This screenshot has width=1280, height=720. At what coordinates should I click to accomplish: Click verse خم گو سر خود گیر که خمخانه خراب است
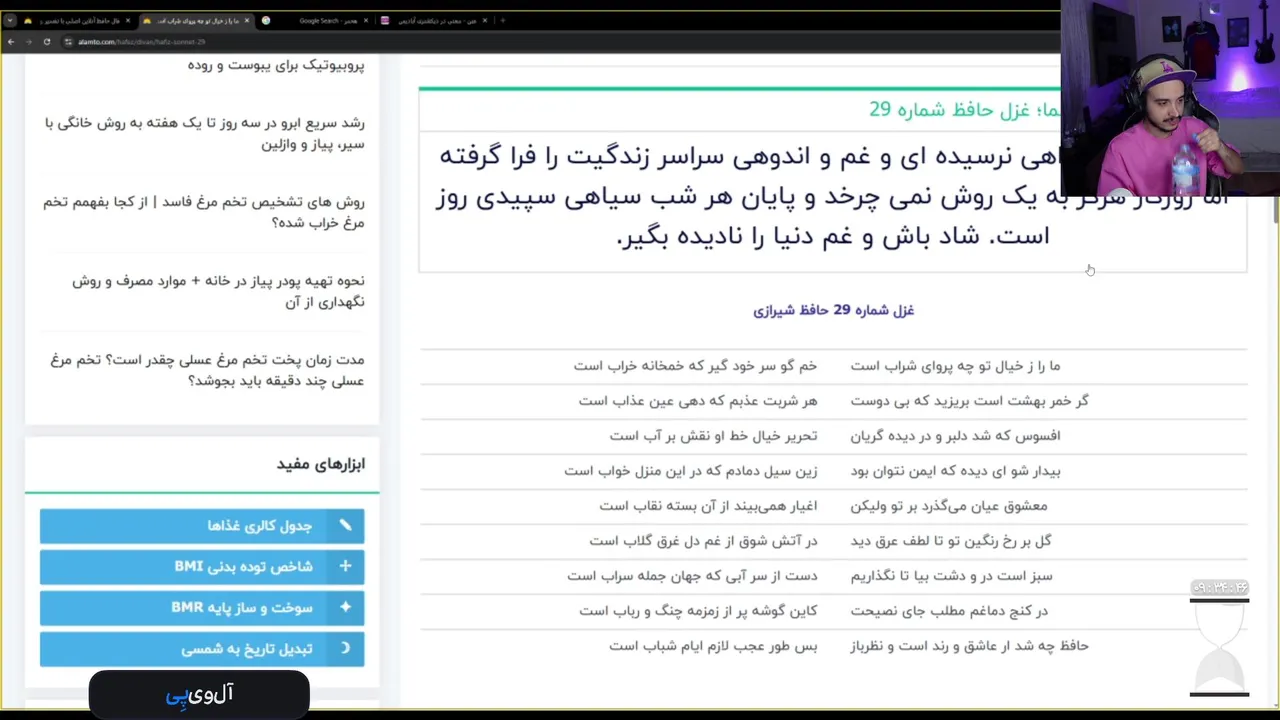(695, 366)
